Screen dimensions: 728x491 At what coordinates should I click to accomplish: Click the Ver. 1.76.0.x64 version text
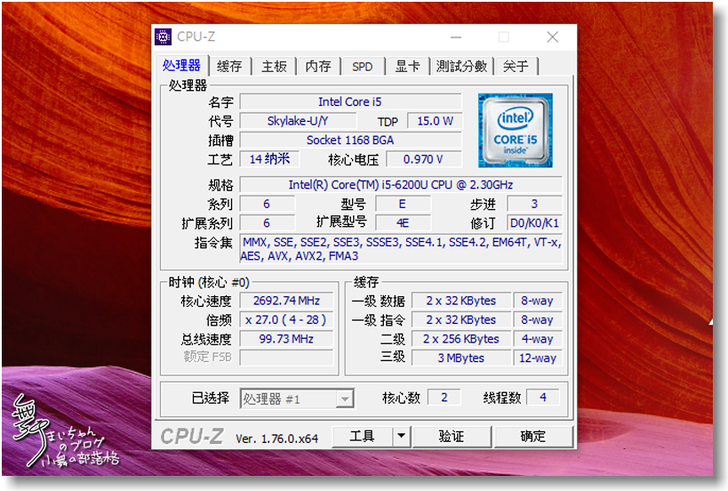277,439
